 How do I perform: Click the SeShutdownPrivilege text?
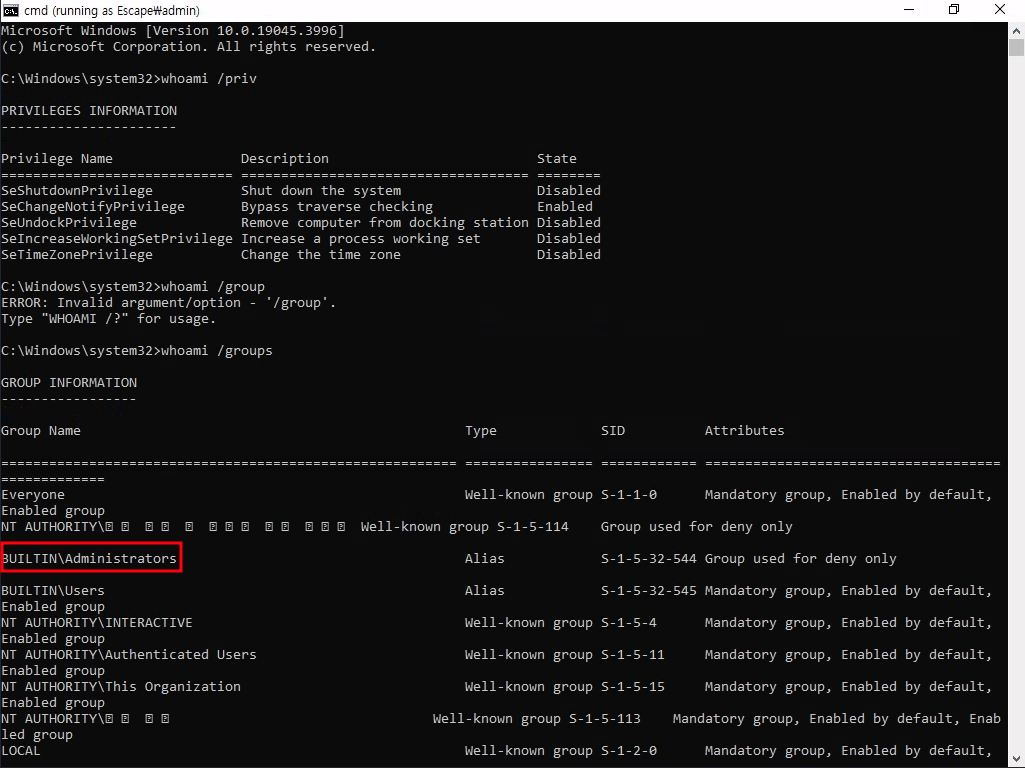click(77, 190)
